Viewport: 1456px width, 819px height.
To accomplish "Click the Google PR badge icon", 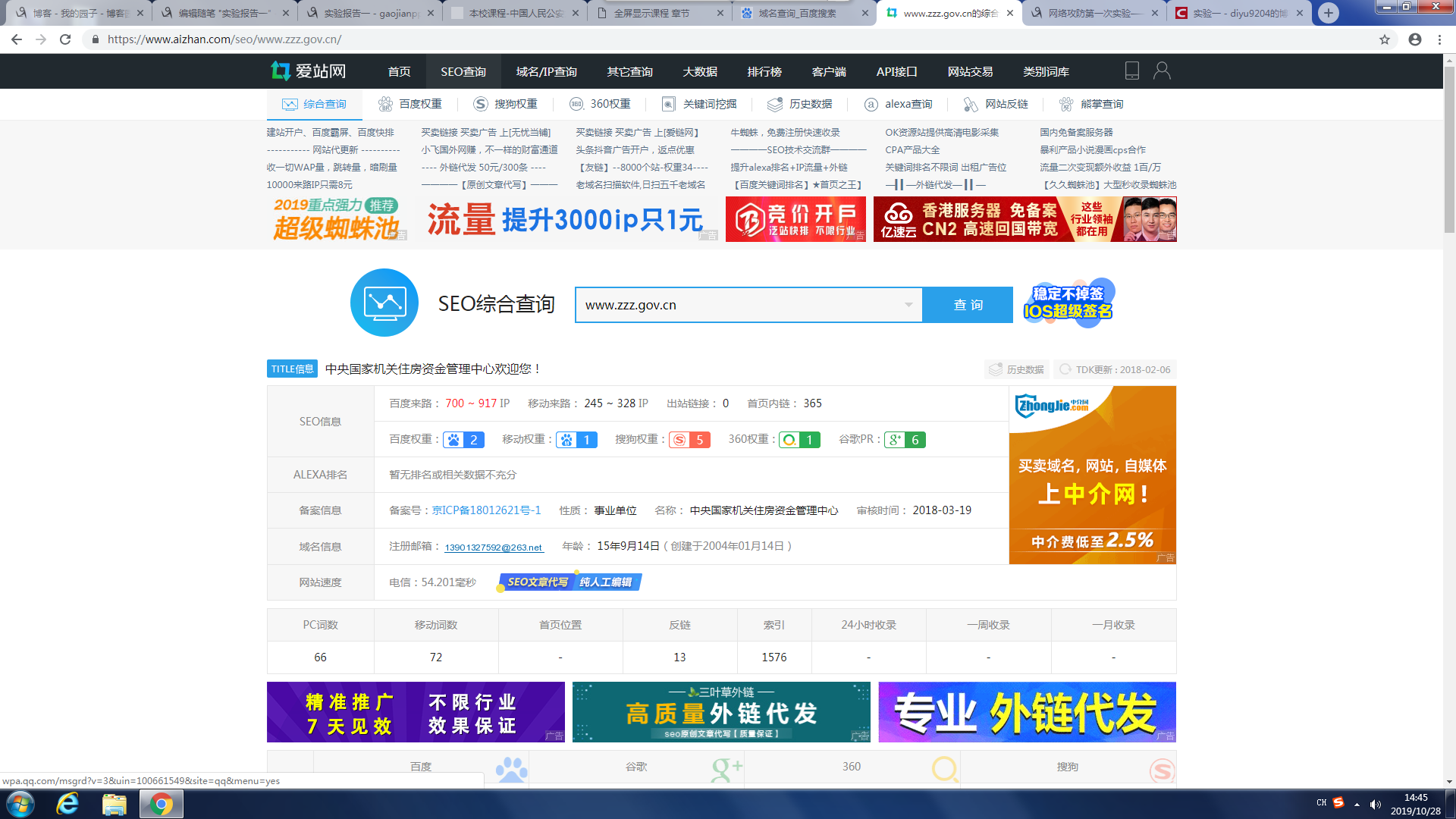I will (x=896, y=440).
